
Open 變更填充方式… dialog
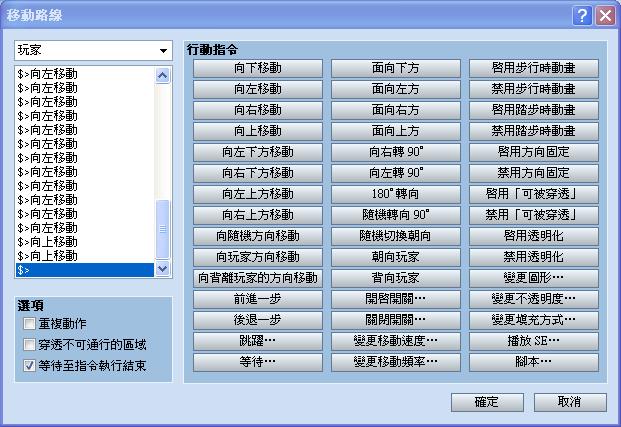click(533, 320)
